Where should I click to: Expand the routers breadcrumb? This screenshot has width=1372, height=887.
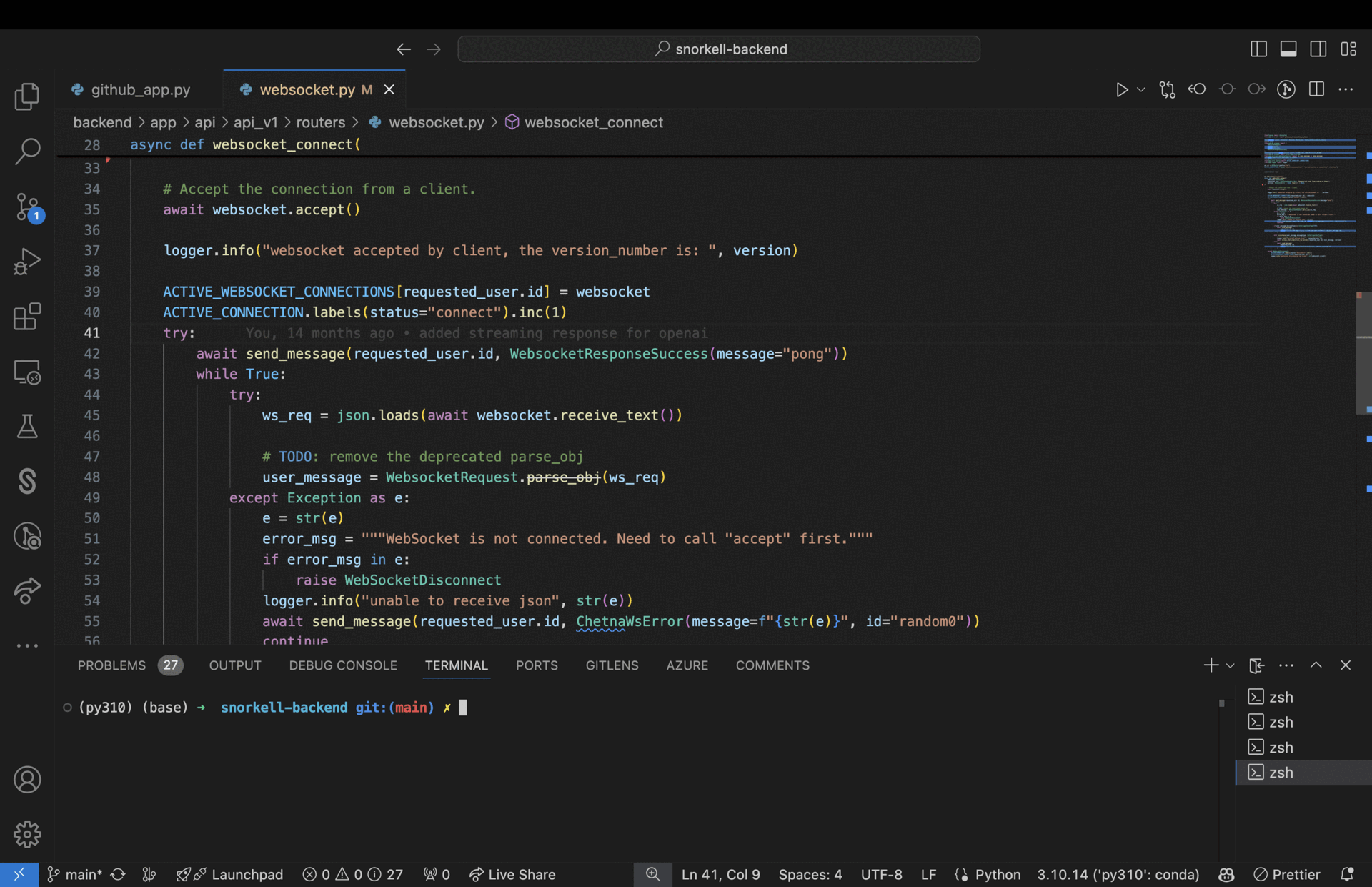pyautogui.click(x=321, y=122)
